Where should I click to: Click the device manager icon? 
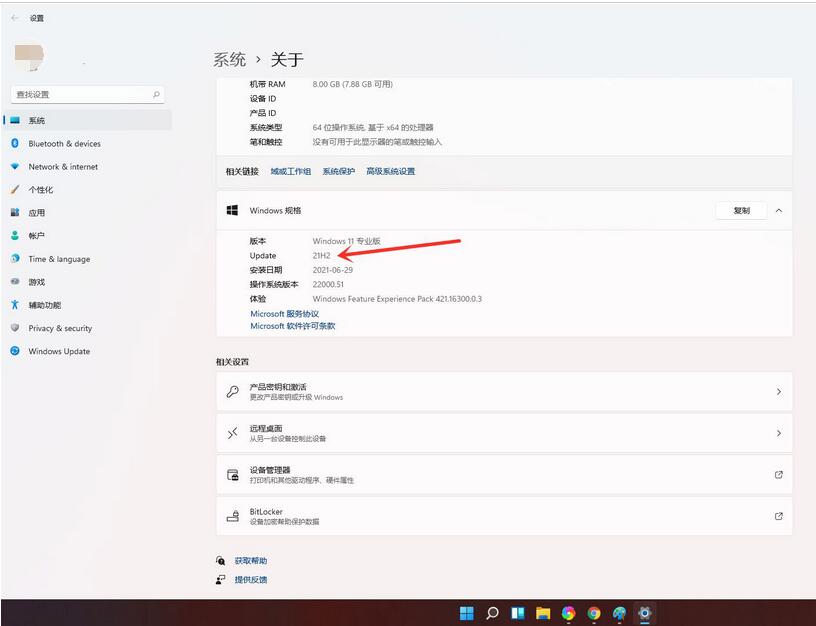point(233,475)
